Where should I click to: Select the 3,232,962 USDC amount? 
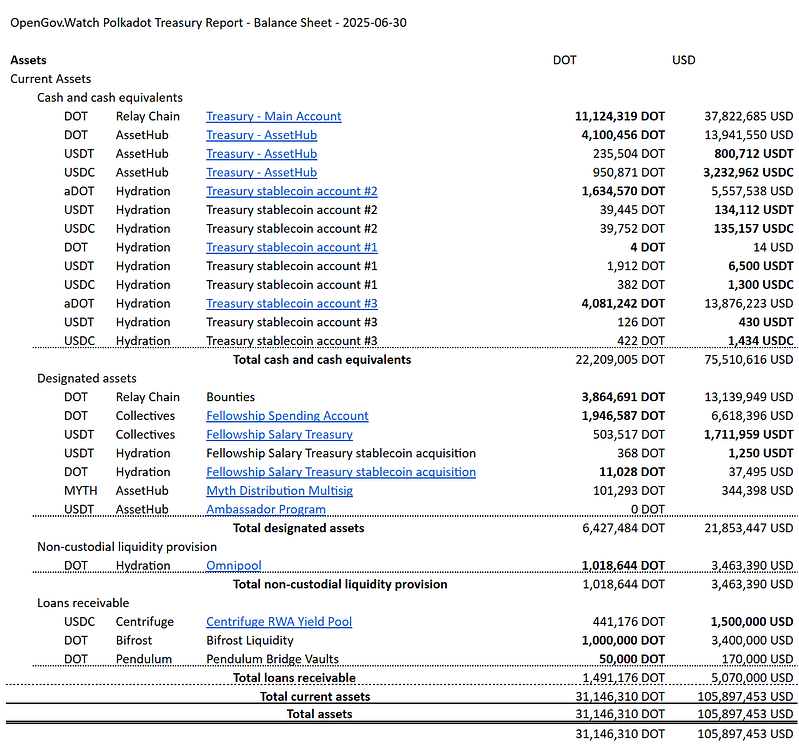pyautogui.click(x=748, y=173)
